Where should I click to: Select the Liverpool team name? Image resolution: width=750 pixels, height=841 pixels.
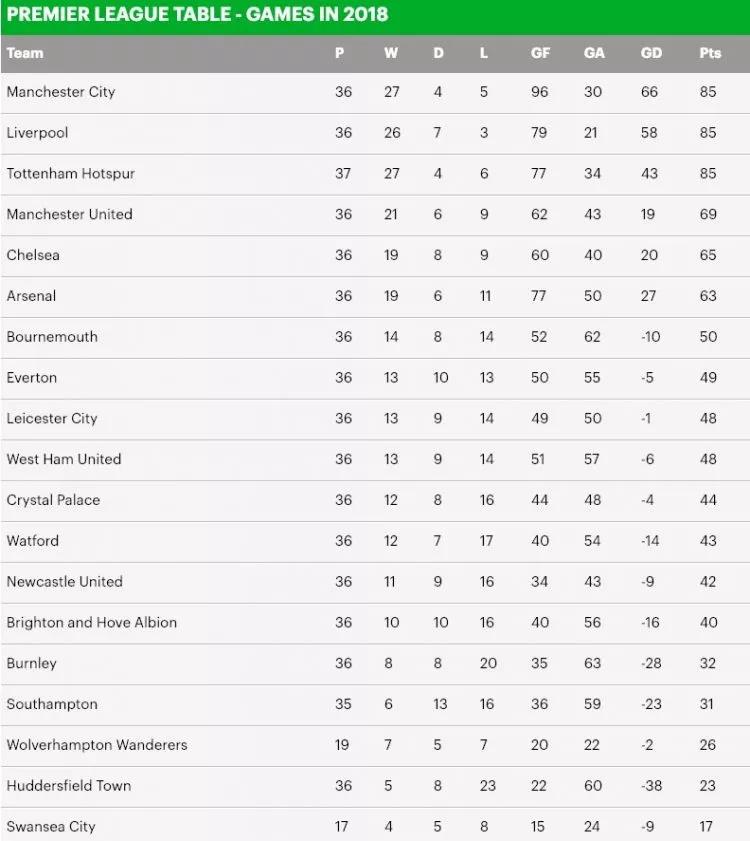pyautogui.click(x=37, y=133)
